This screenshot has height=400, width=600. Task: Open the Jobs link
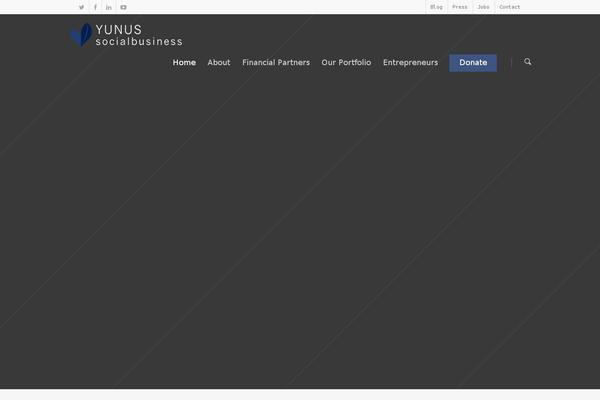[483, 7]
